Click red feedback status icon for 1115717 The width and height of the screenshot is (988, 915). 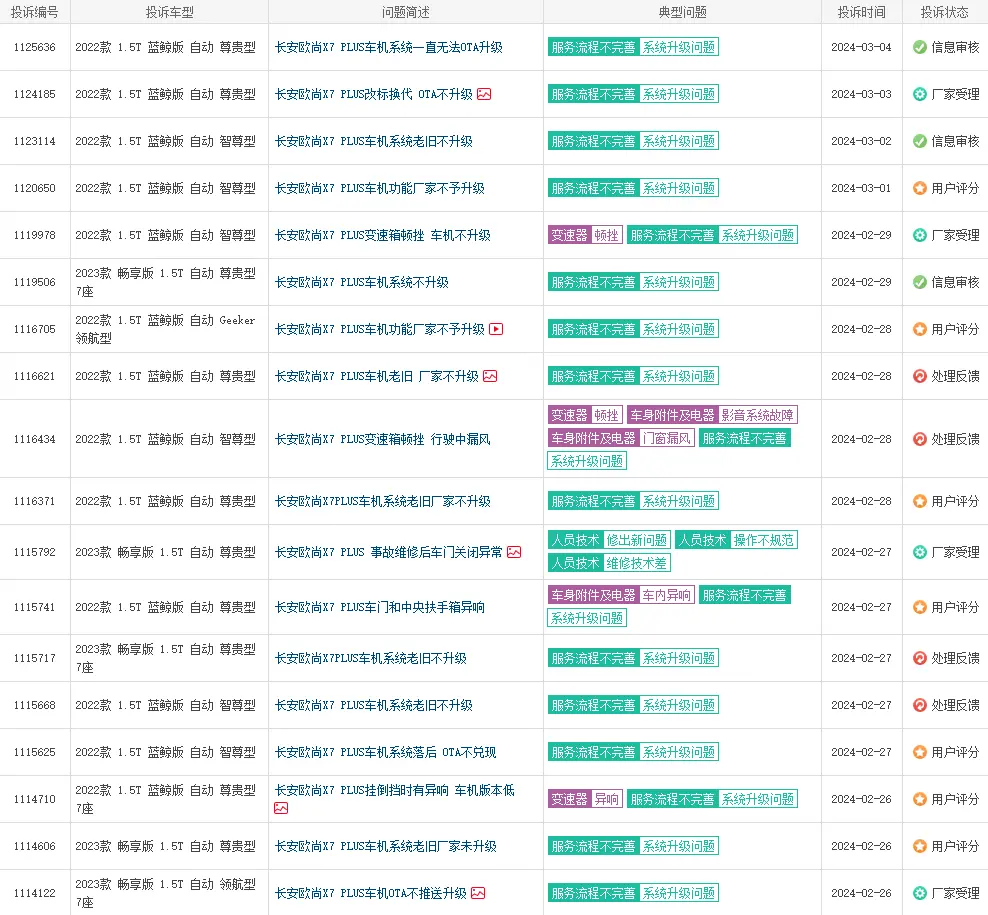click(x=920, y=659)
